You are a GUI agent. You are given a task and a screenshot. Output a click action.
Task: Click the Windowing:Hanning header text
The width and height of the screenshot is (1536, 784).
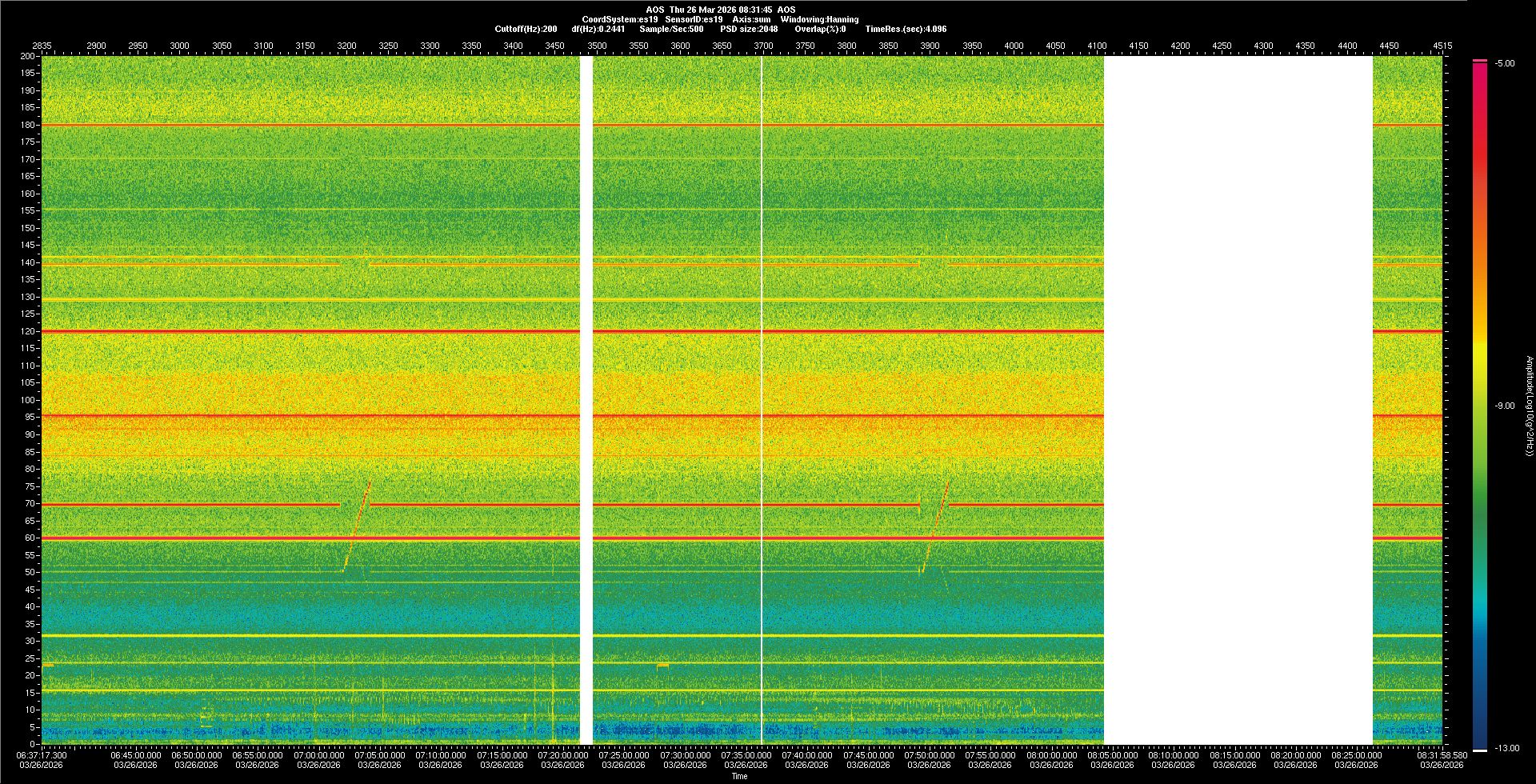click(819, 19)
